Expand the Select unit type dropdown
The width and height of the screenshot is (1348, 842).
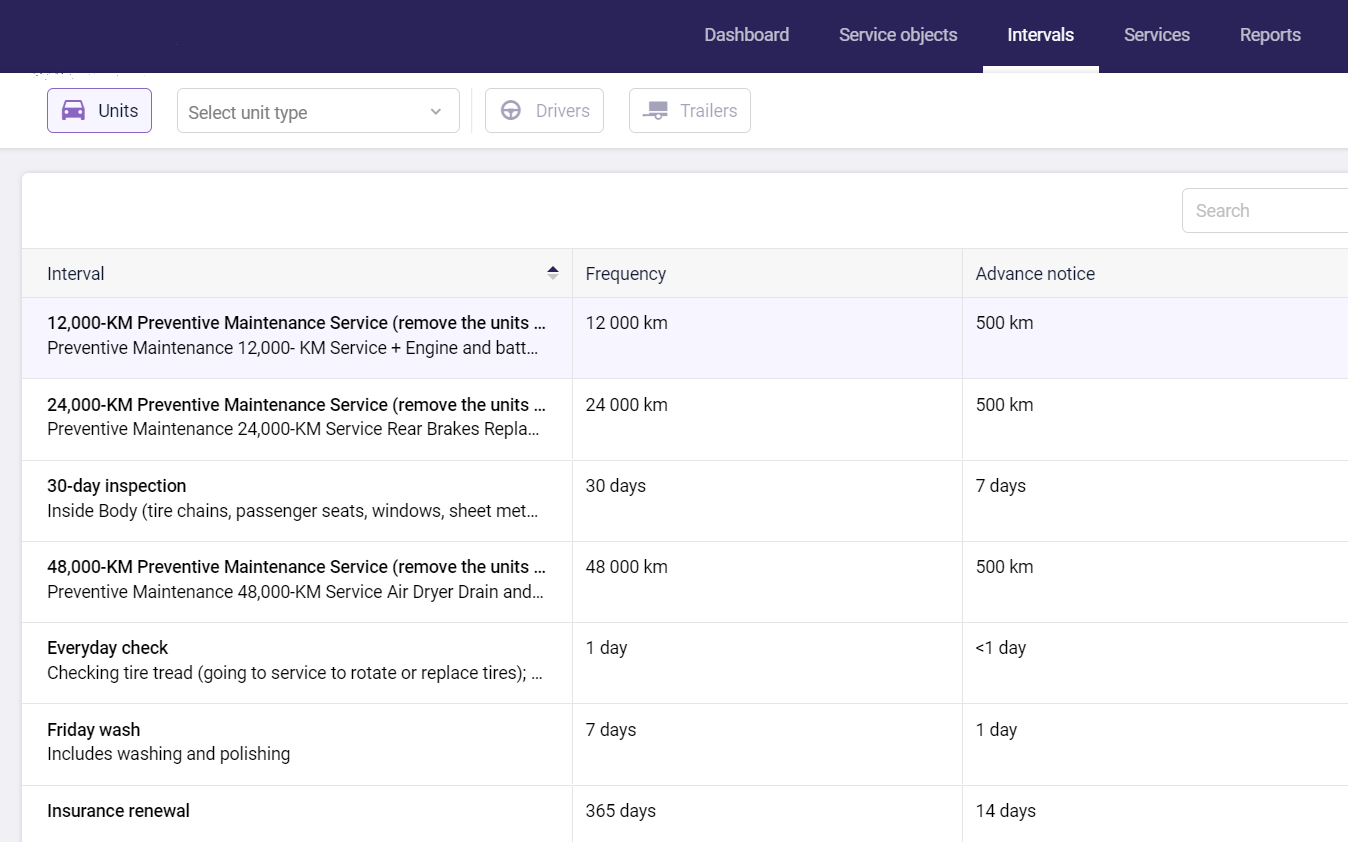coord(317,112)
